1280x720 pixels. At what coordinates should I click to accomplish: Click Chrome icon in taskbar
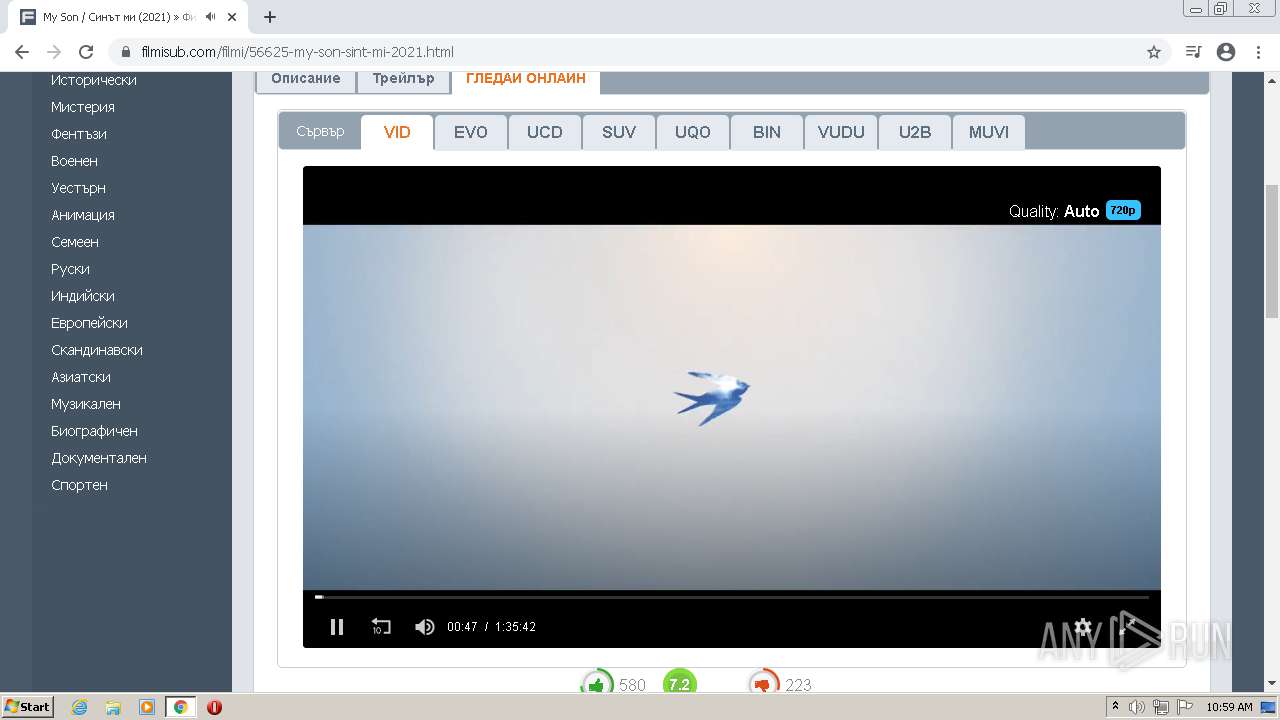tap(181, 707)
